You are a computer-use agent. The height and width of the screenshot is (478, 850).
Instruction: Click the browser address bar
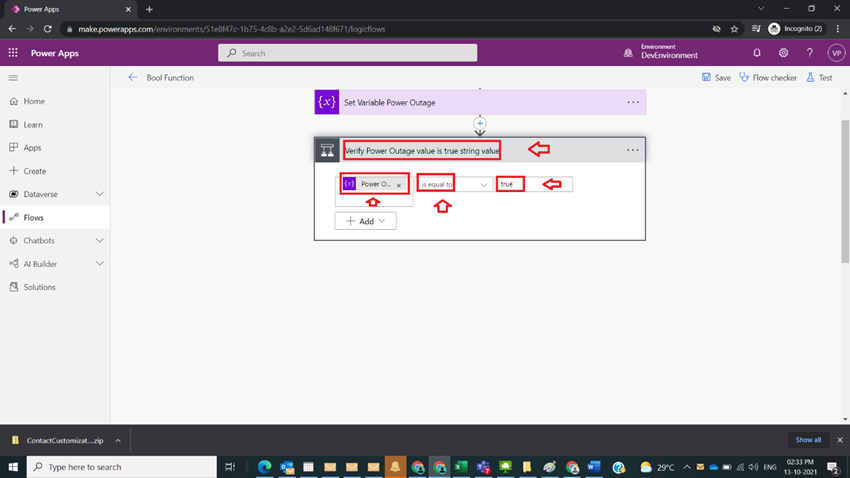tap(385, 29)
